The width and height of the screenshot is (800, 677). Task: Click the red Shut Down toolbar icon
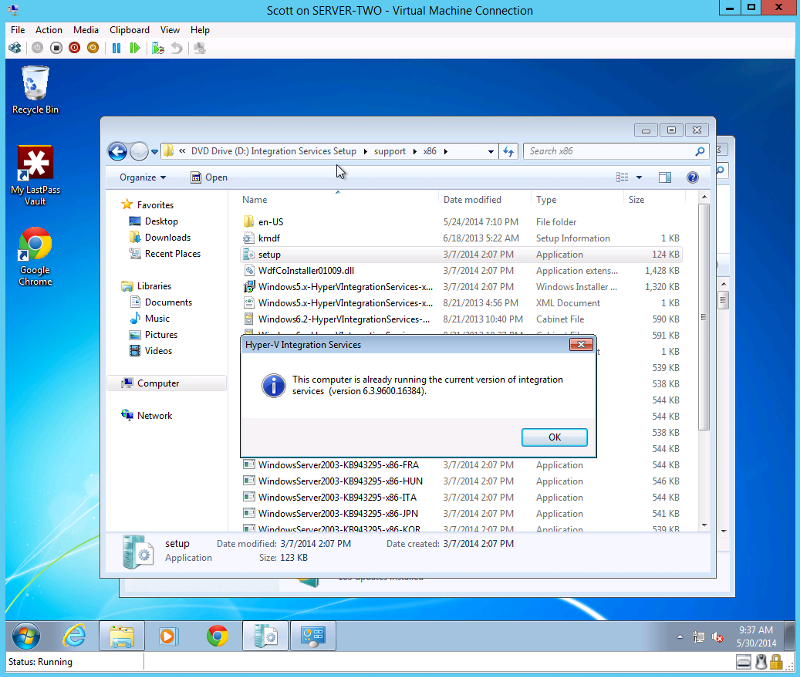(74, 48)
